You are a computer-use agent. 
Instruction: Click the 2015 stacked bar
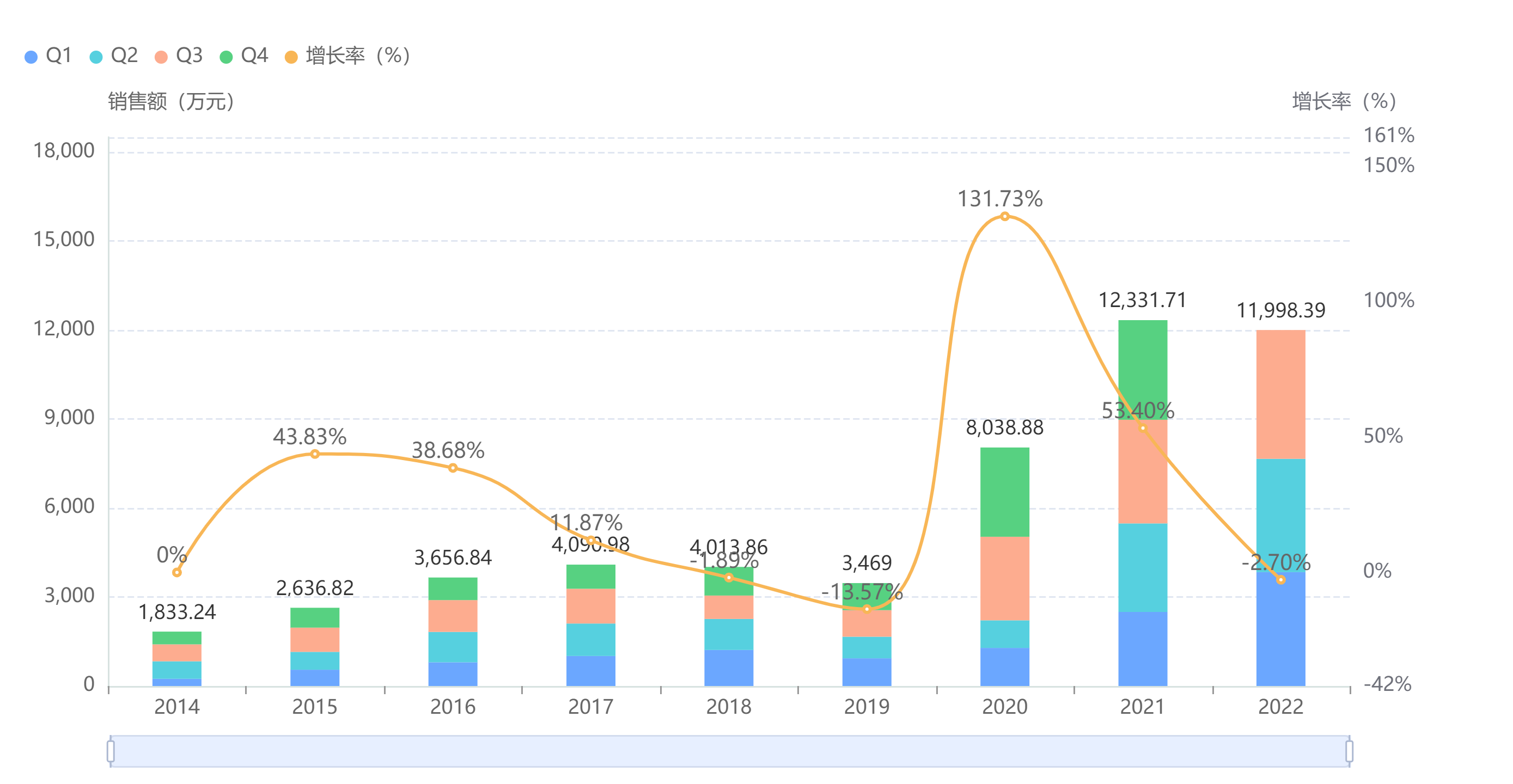[x=315, y=646]
